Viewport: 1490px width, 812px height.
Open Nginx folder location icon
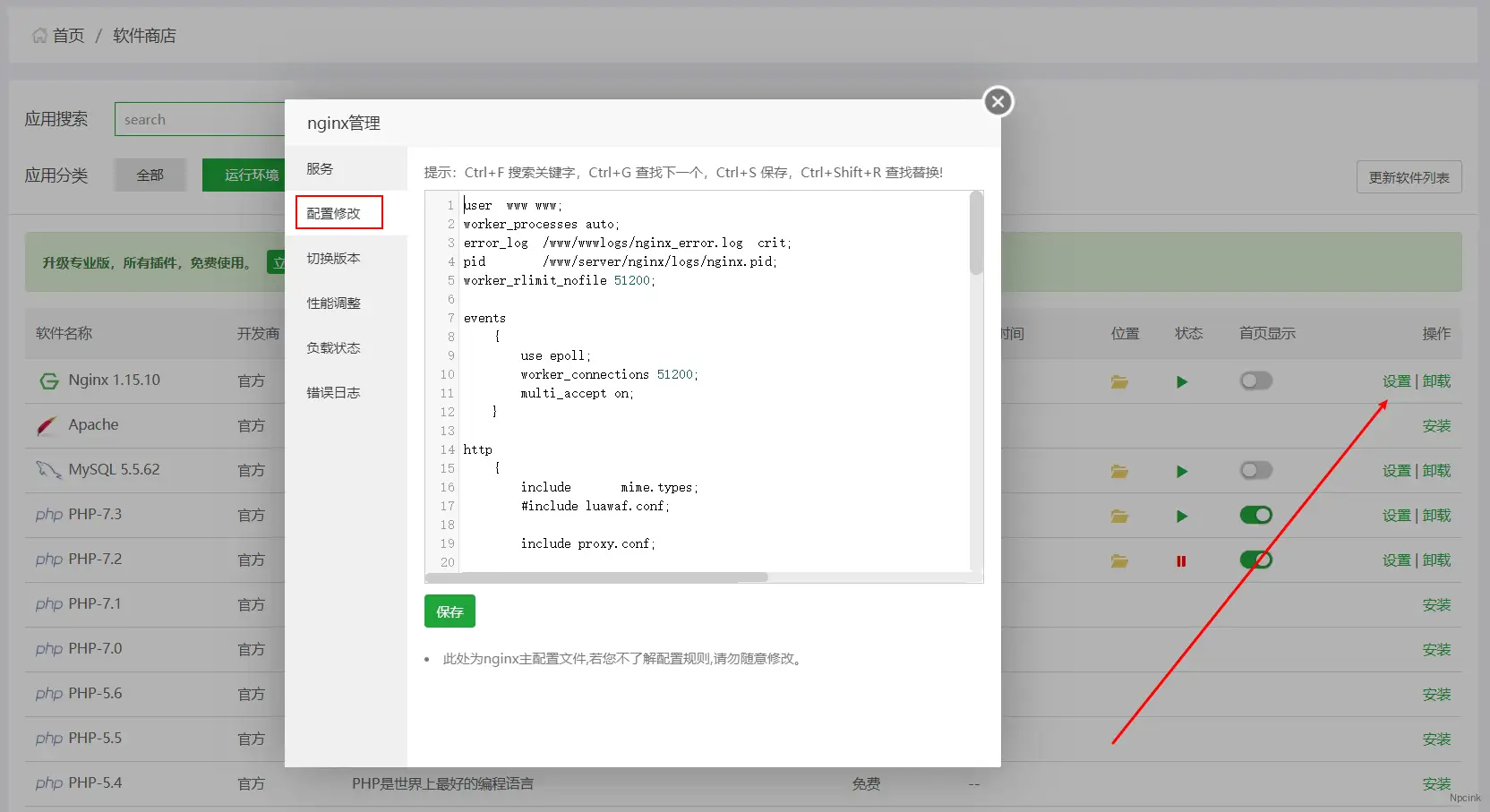click(x=1119, y=381)
